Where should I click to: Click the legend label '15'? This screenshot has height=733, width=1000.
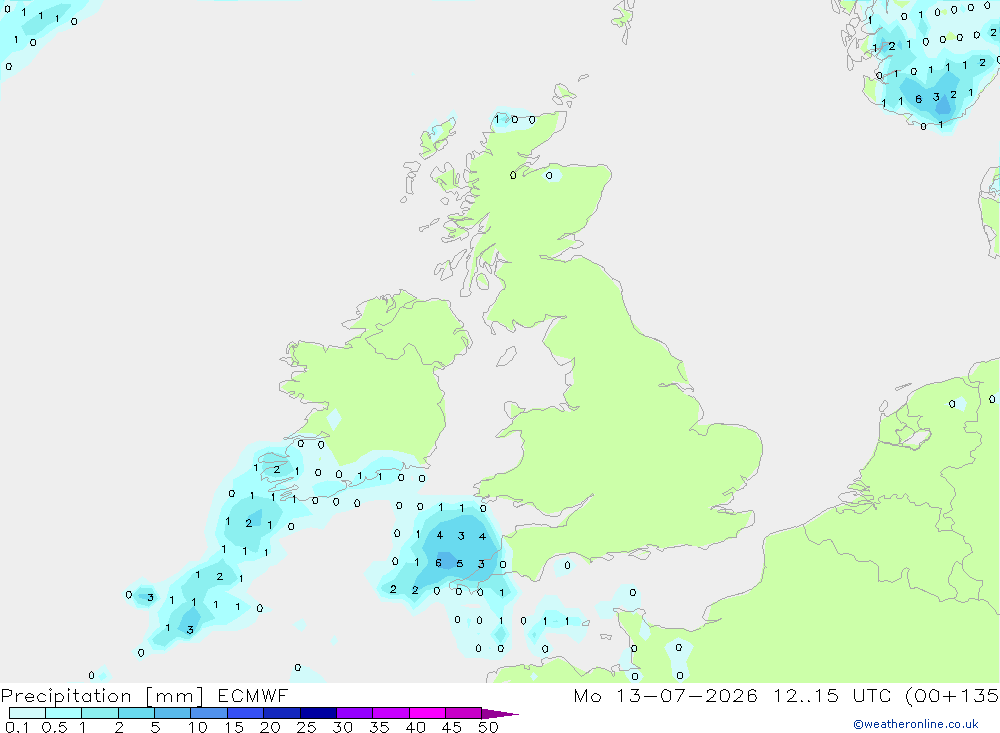click(x=234, y=727)
